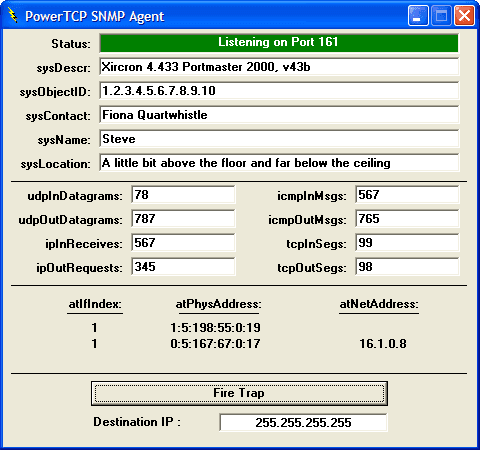This screenshot has width=480, height=450.
Task: Focus the ipOutRequests field showing 345
Action: (183, 267)
